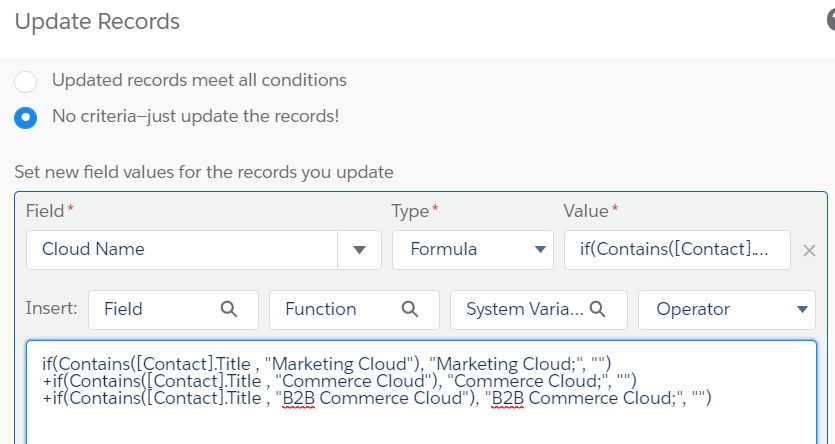Screen dimensions: 835x444
Task: Remove the Cloud Name field row
Action: 810,250
